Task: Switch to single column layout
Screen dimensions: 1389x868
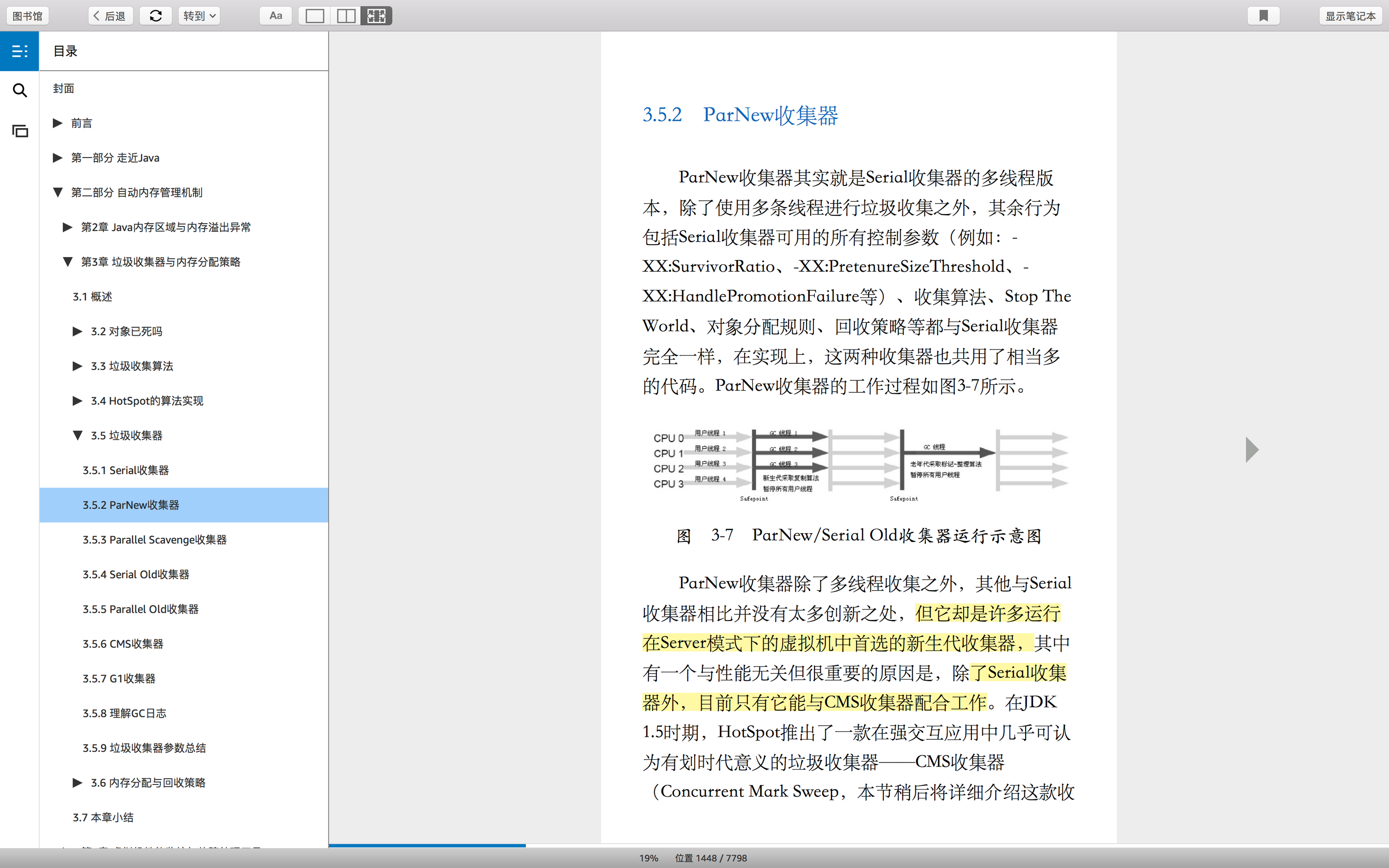Action: [314, 16]
